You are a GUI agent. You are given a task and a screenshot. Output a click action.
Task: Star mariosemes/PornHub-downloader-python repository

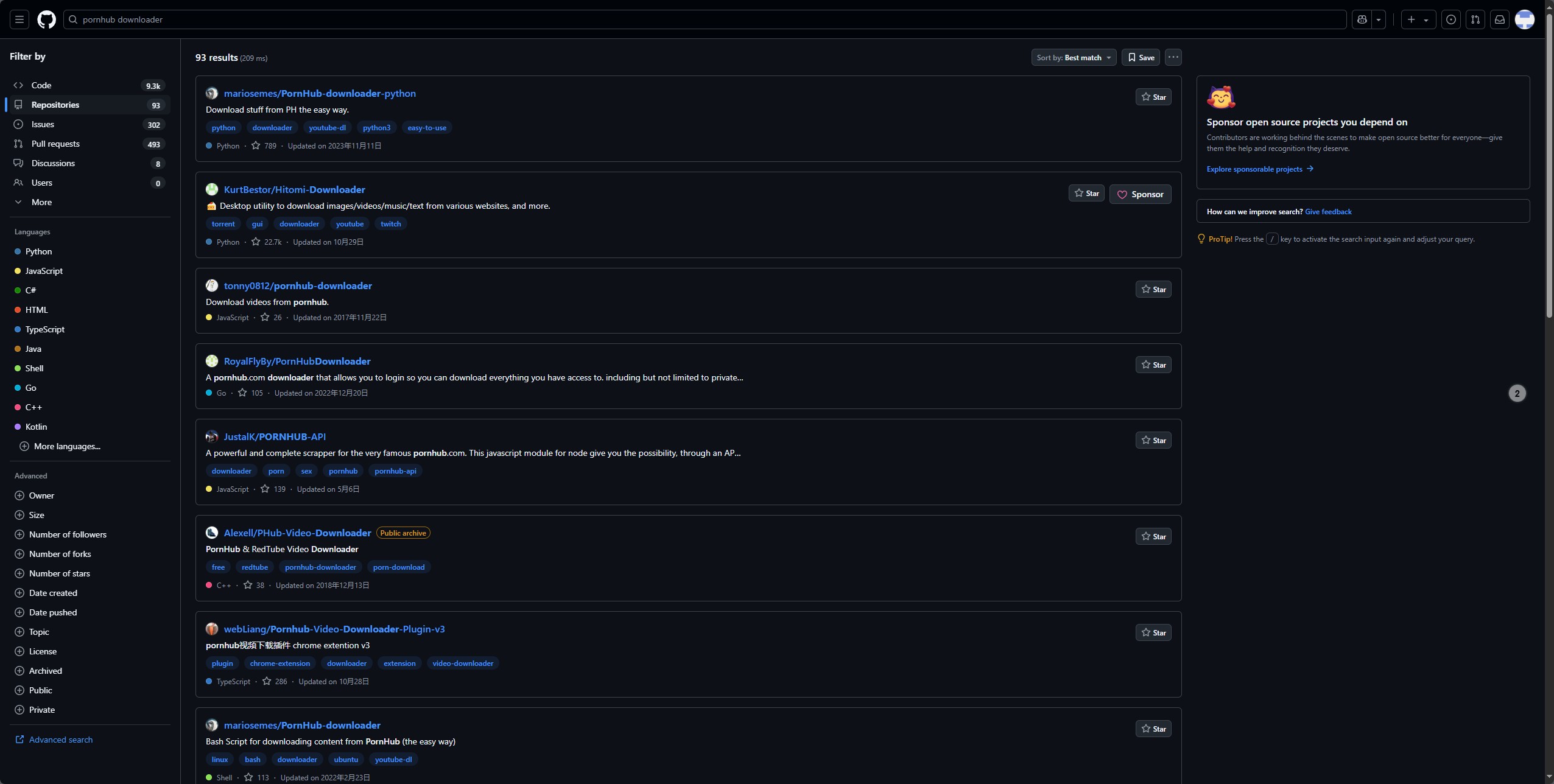[1153, 97]
